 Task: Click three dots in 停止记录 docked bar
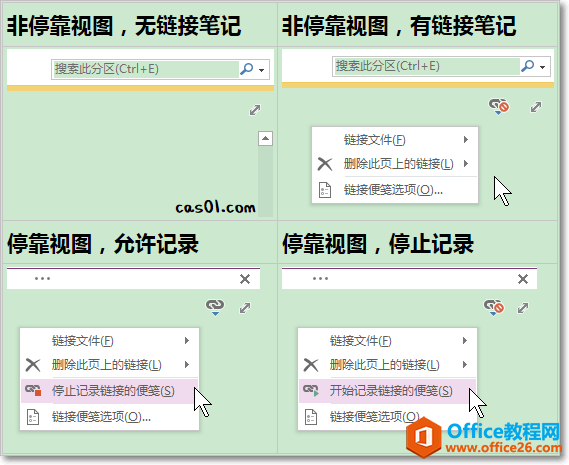(x=320, y=278)
